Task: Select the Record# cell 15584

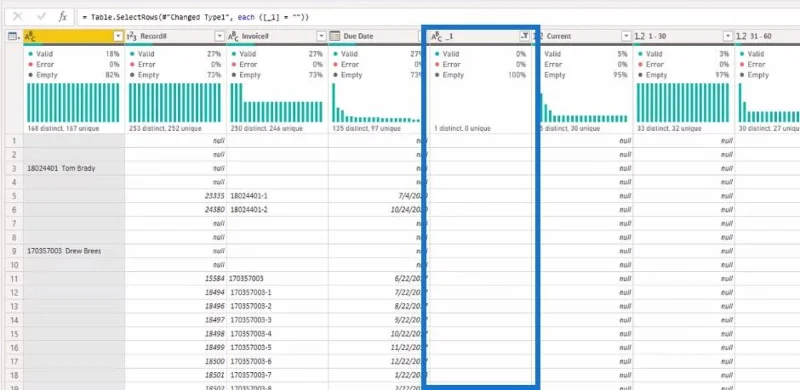Action: (176, 279)
